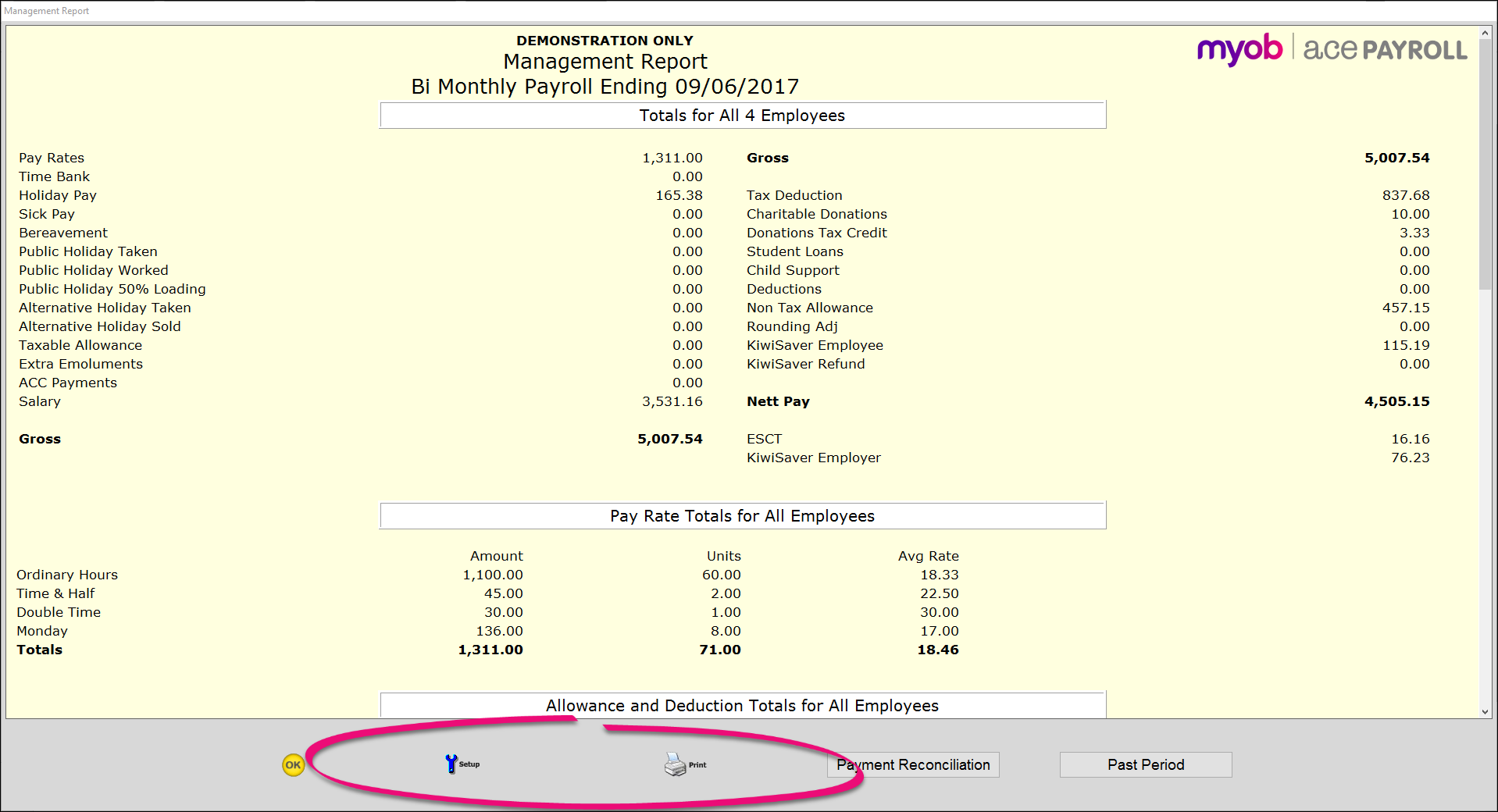Click the ace PAYROLL logo text
The width and height of the screenshot is (1498, 812).
pyautogui.click(x=1385, y=50)
